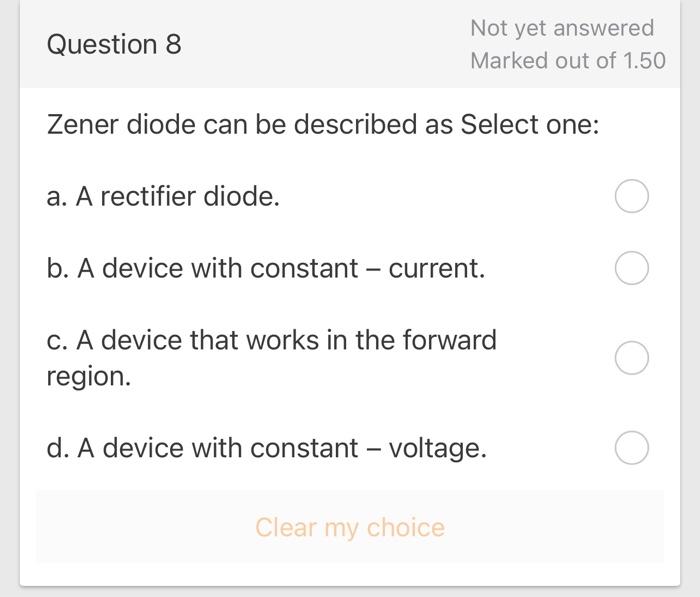Click the 'Zener diode can be described as' text
700x597 pixels.
(x=249, y=126)
